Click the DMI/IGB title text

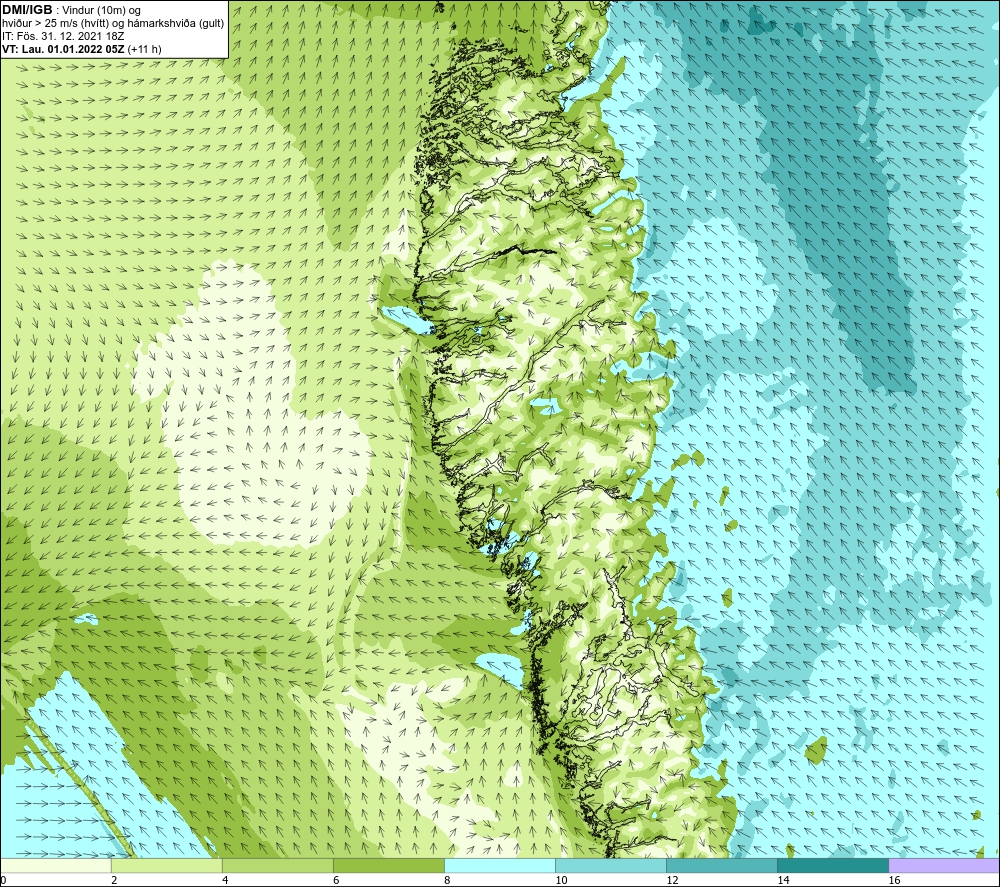tap(27, 10)
